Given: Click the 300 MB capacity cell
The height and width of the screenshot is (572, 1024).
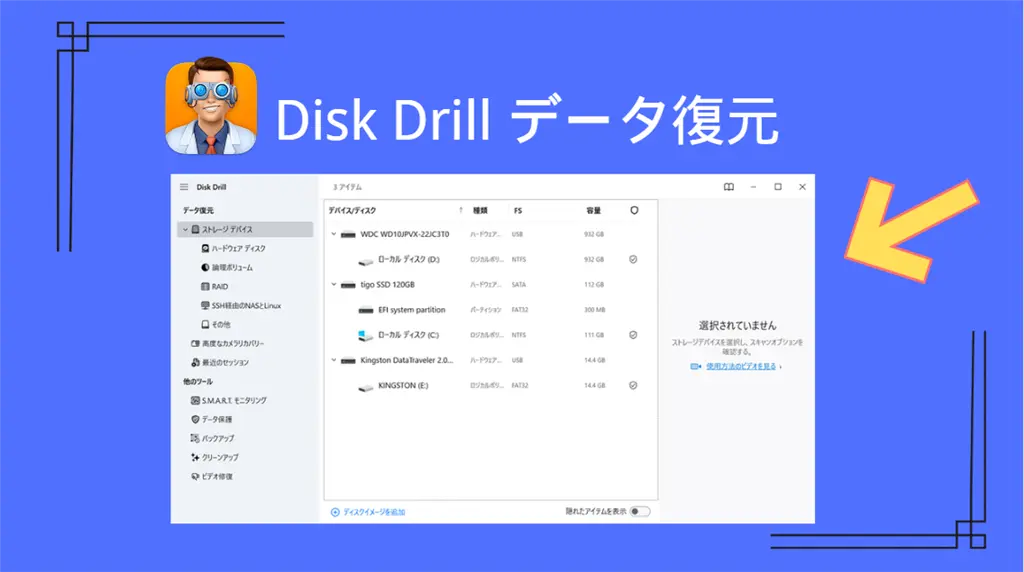Looking at the screenshot, I should pyautogui.click(x=594, y=310).
